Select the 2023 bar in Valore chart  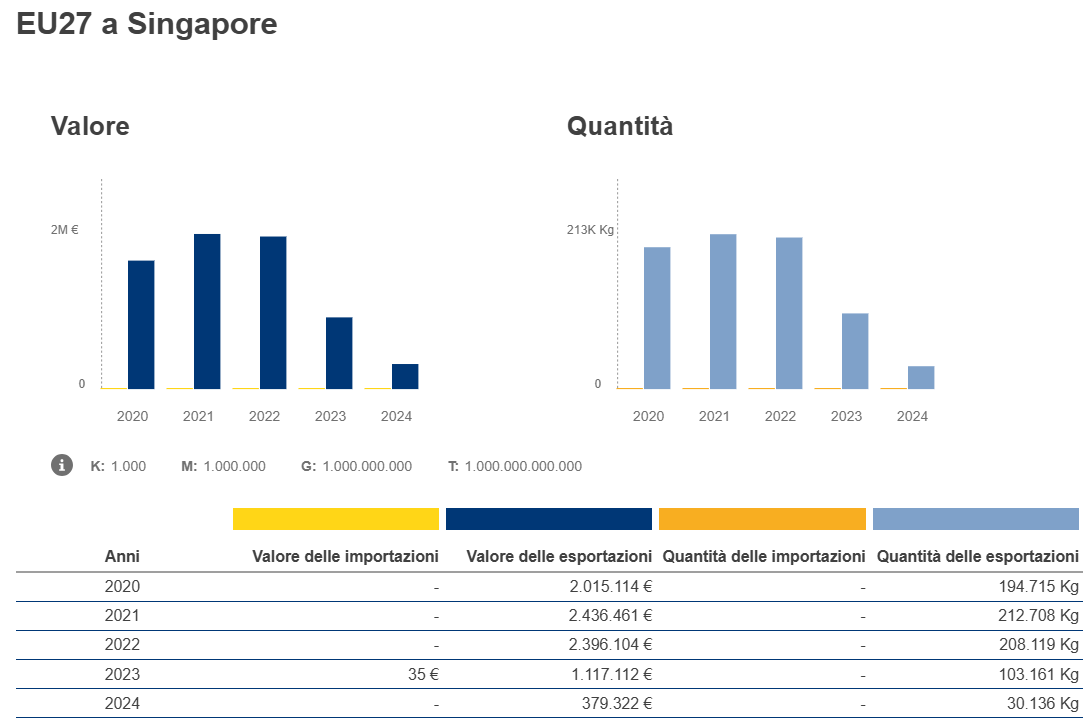tap(339, 352)
